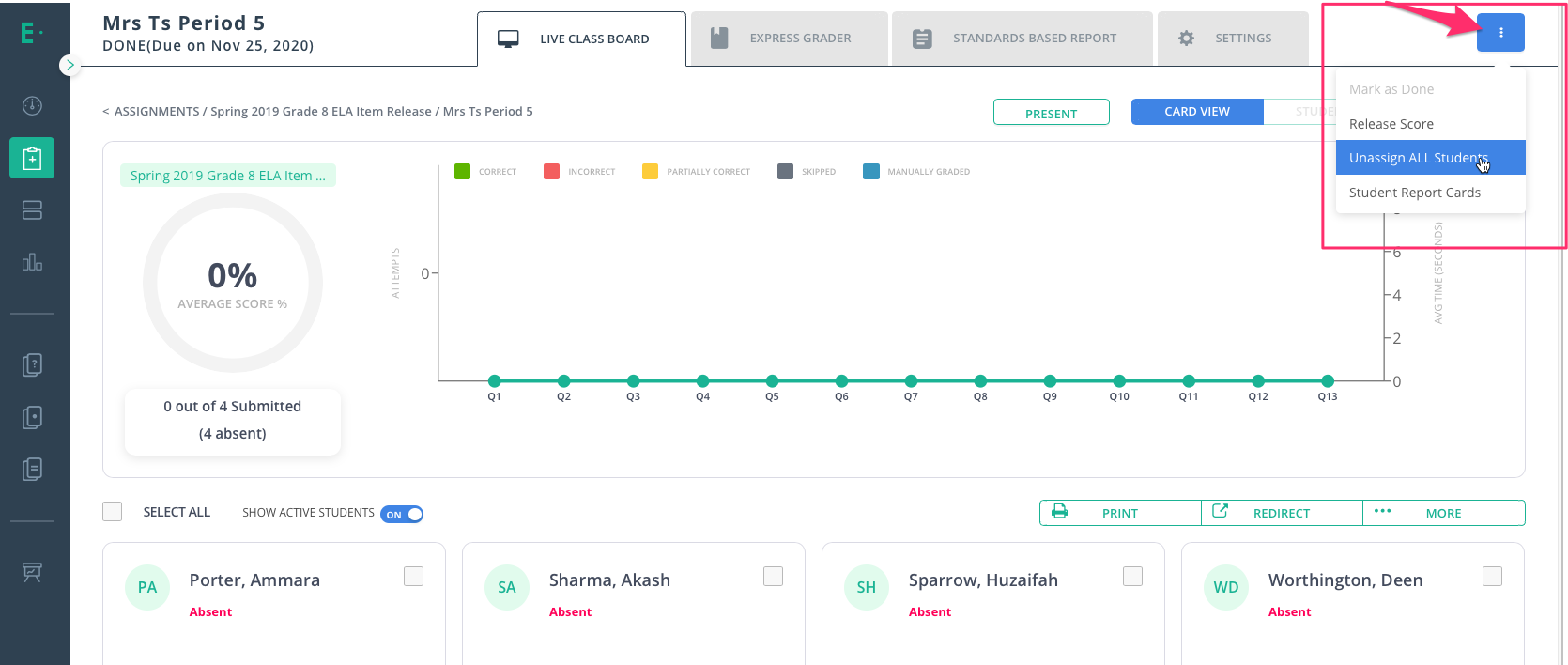
Task: Click the lined document icon in sidebar
Action: click(32, 469)
